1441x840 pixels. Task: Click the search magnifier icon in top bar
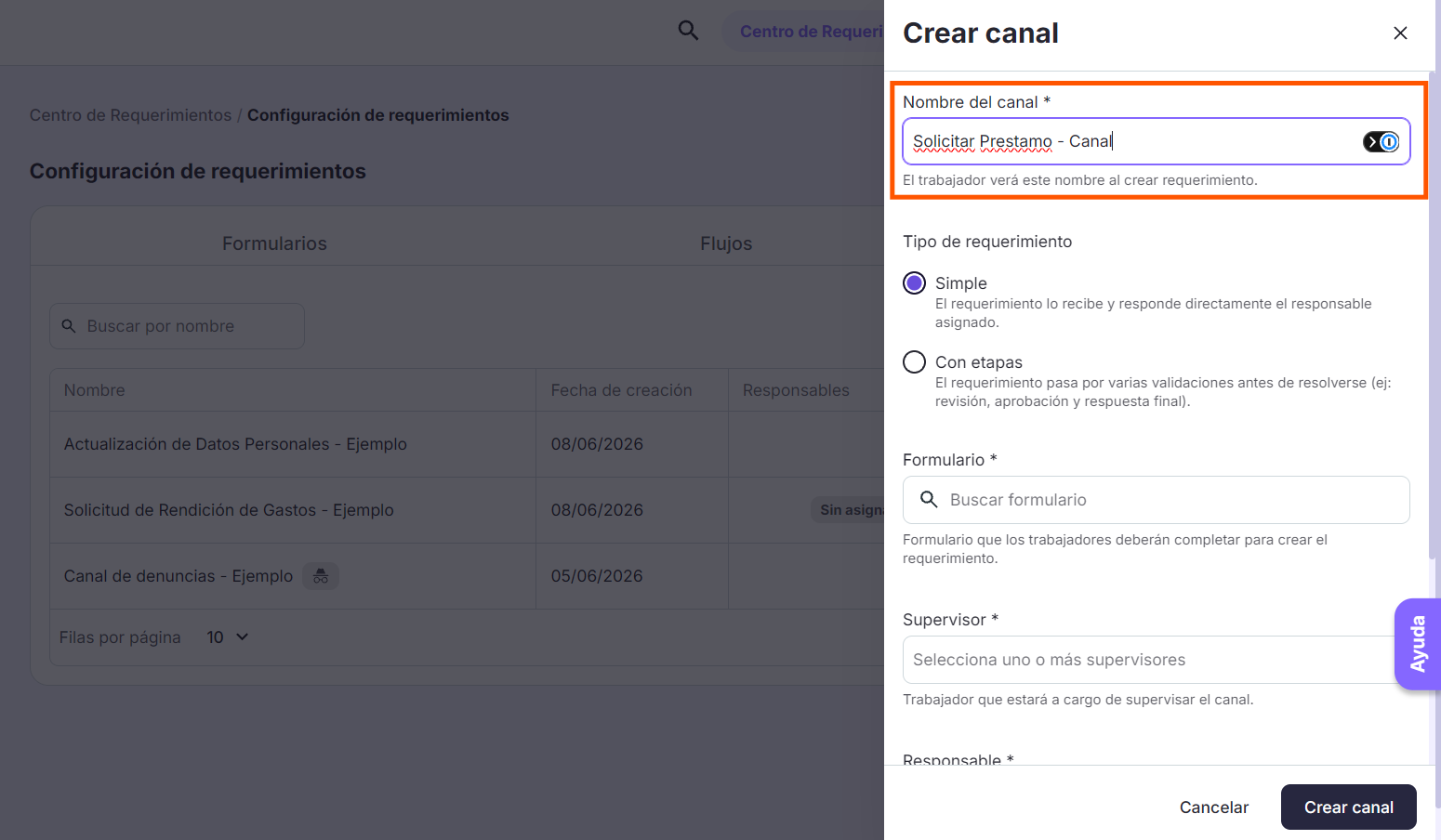click(688, 31)
